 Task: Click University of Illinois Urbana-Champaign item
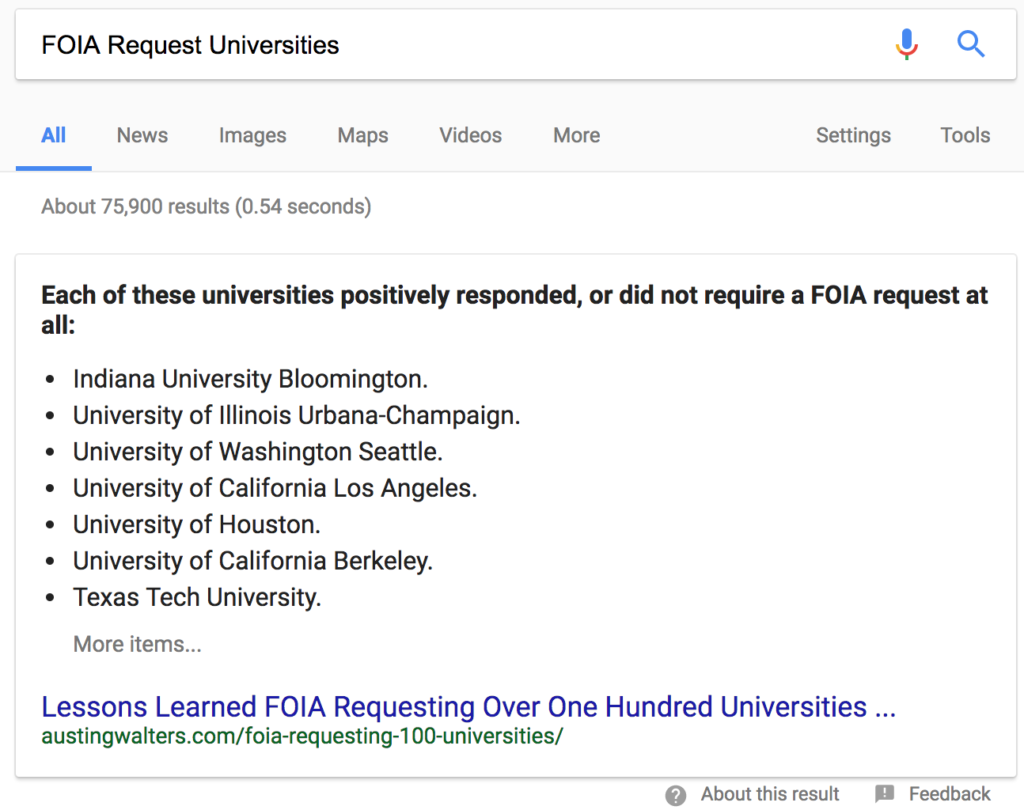[x=296, y=415]
